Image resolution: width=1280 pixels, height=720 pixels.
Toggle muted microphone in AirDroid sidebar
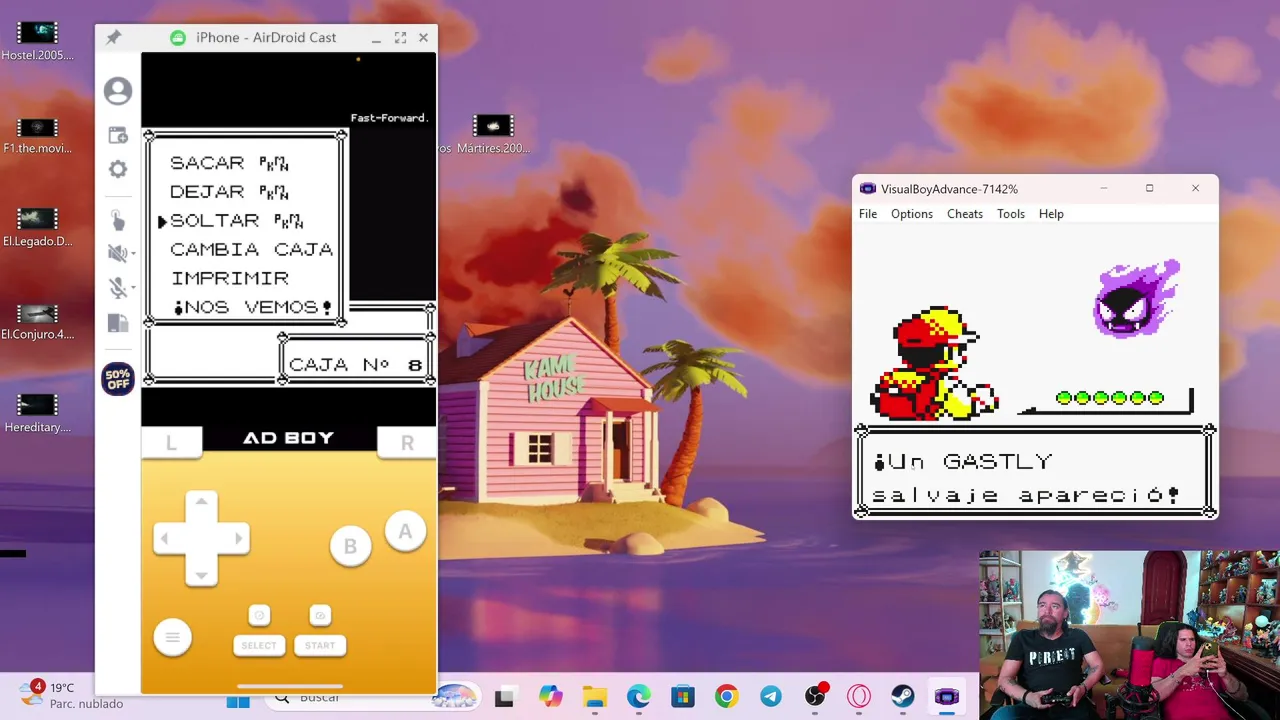[x=116, y=288]
